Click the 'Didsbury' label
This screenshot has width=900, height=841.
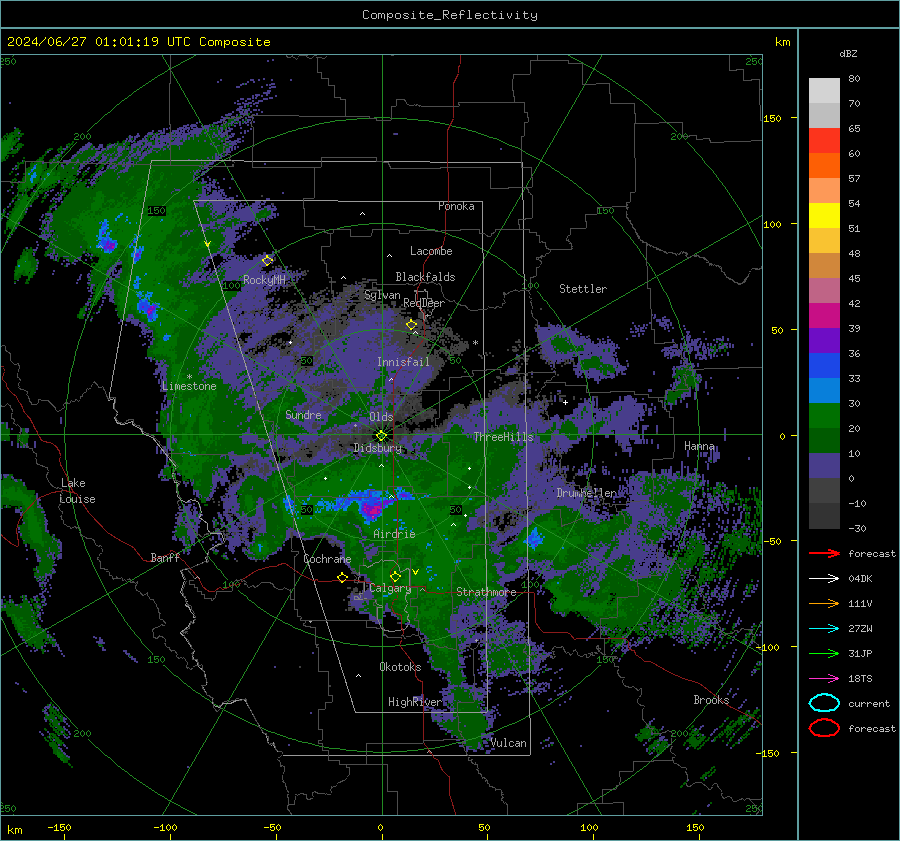coord(378,448)
